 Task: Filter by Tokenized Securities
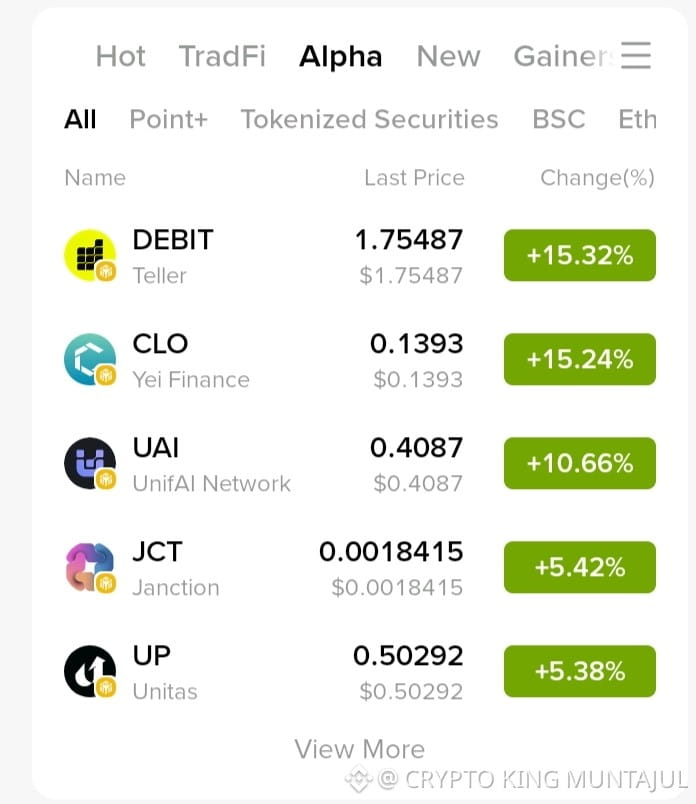(370, 119)
